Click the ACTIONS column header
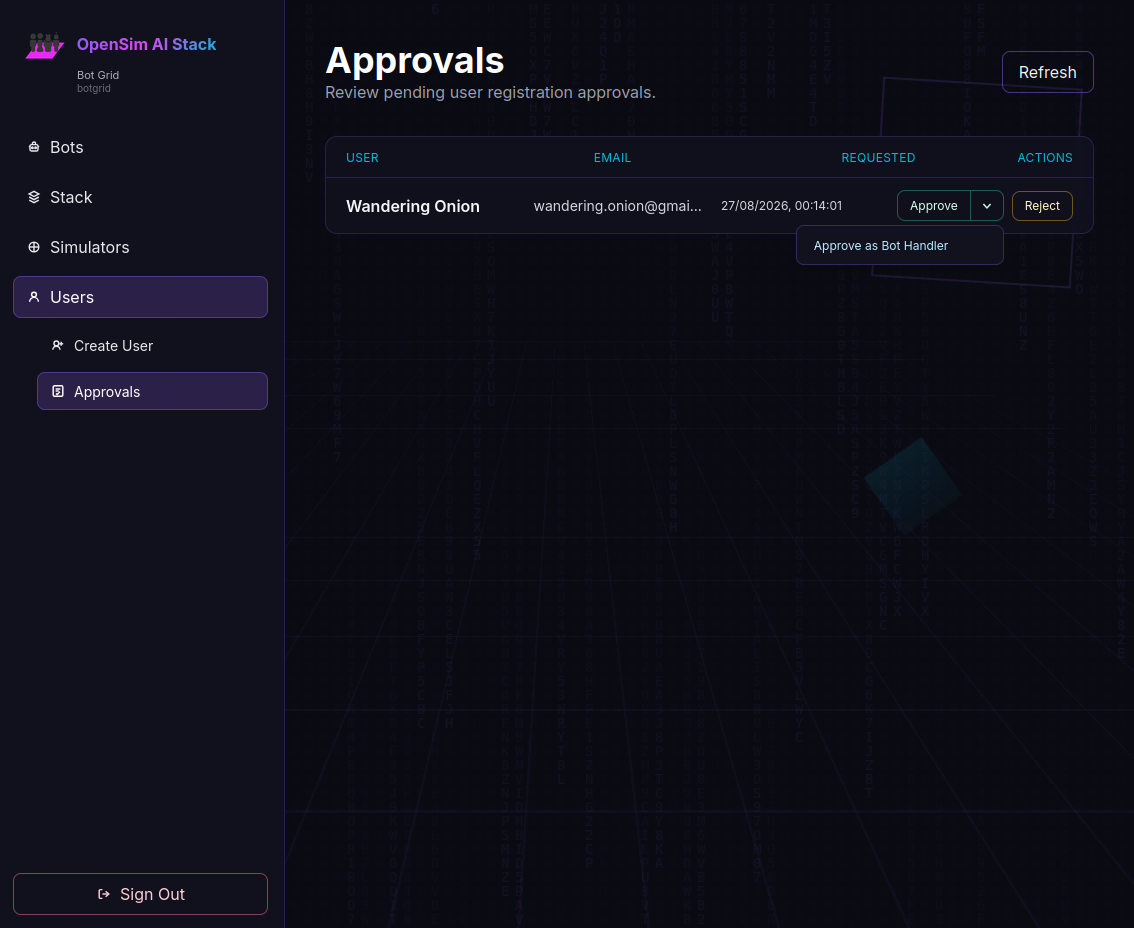This screenshot has width=1134, height=928. tap(1044, 158)
